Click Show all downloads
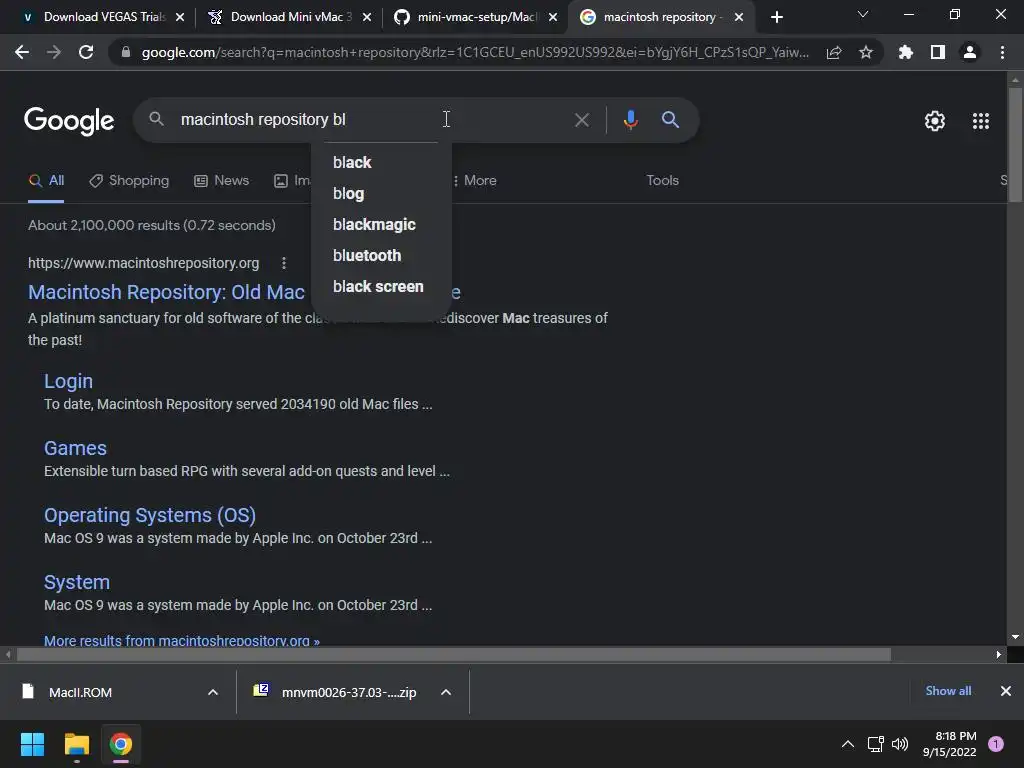The width and height of the screenshot is (1024, 768). click(948, 691)
